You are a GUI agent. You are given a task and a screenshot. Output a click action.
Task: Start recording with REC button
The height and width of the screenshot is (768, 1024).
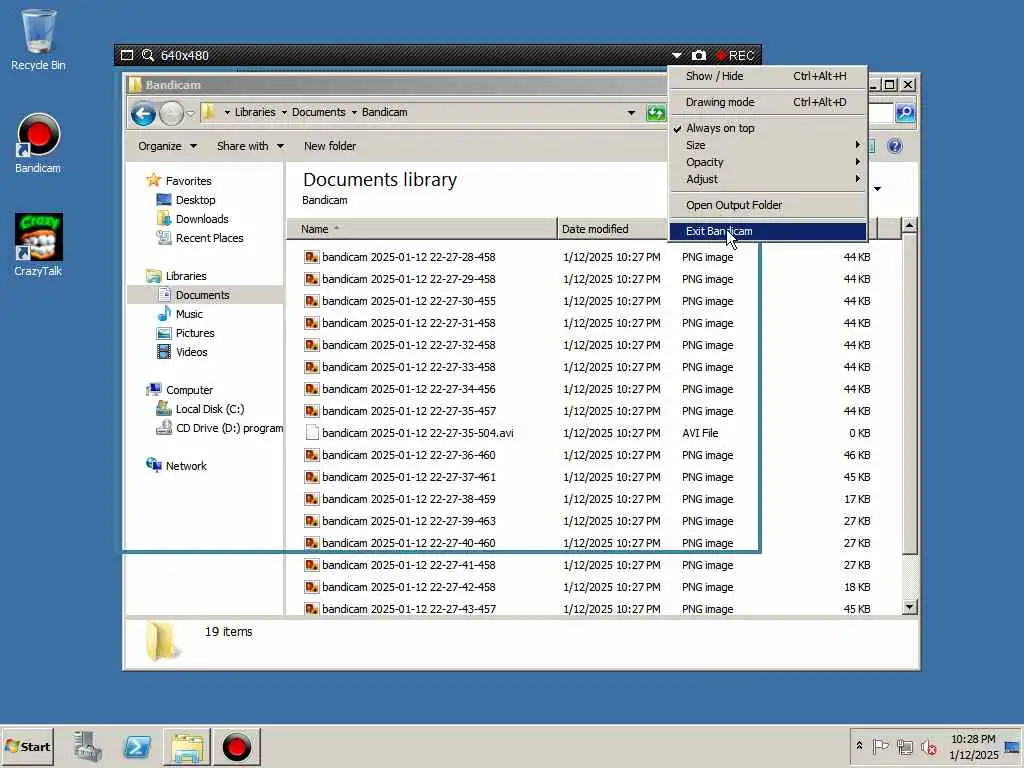pyautogui.click(x=735, y=56)
